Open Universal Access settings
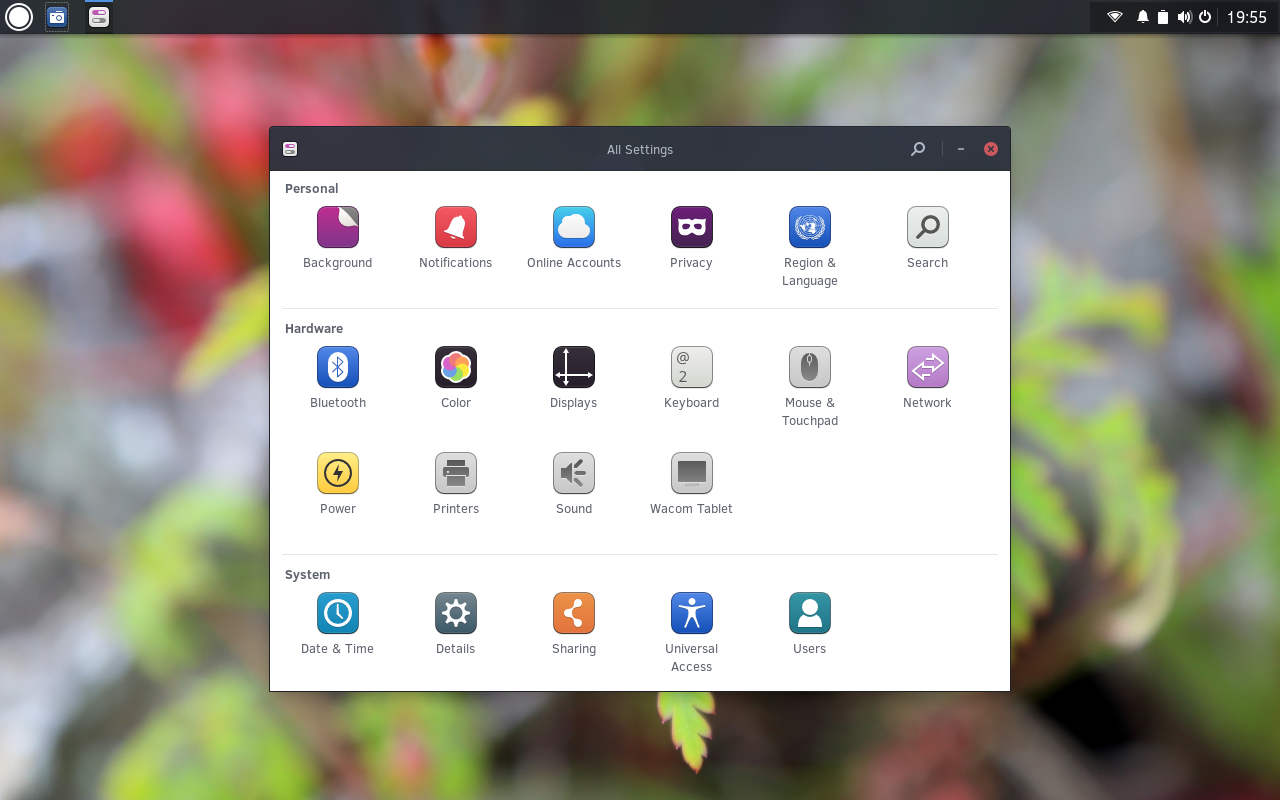1280x800 pixels. click(x=691, y=613)
